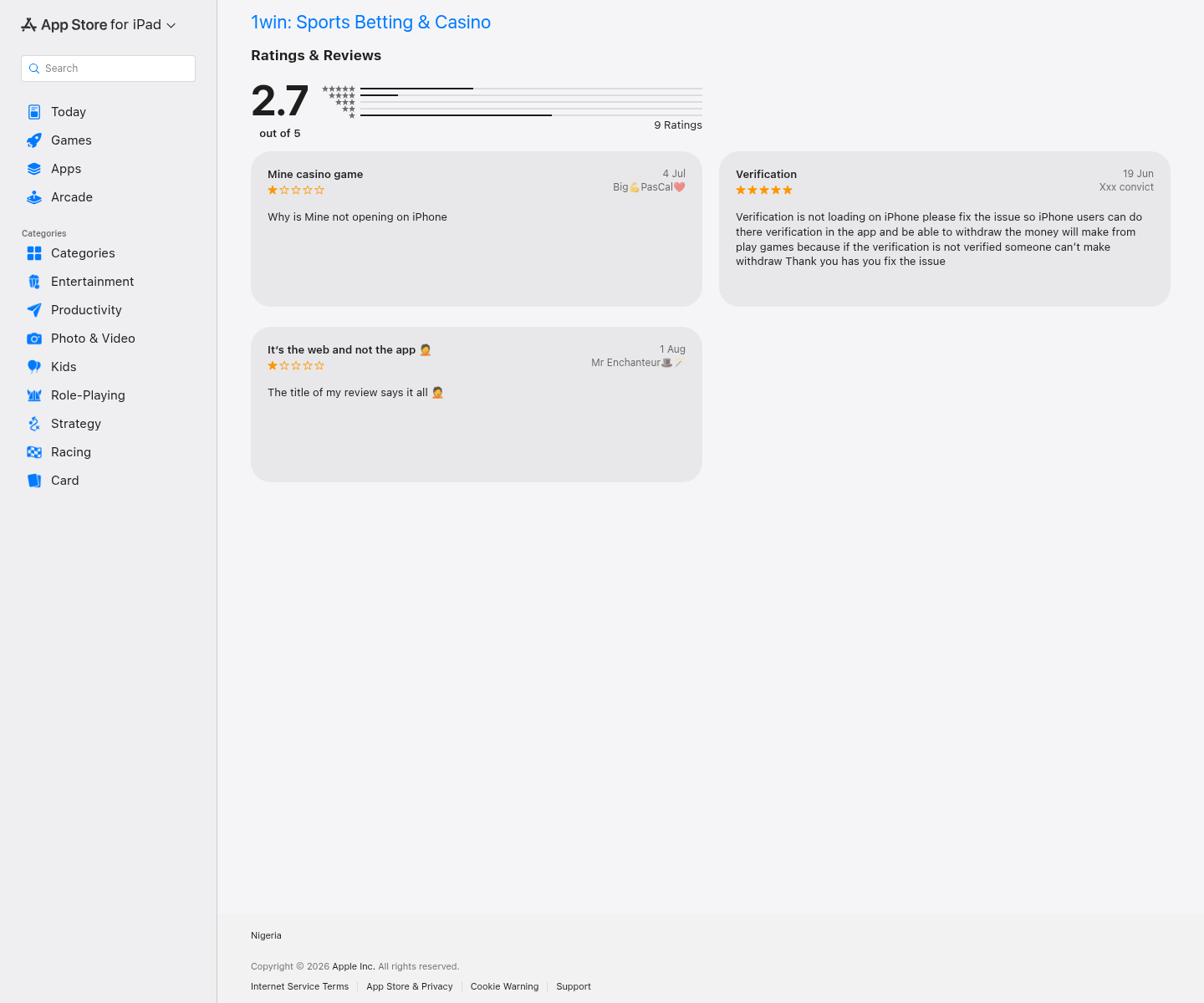The width and height of the screenshot is (1204, 1003).
Task: Open the Today section
Action: coord(69,112)
